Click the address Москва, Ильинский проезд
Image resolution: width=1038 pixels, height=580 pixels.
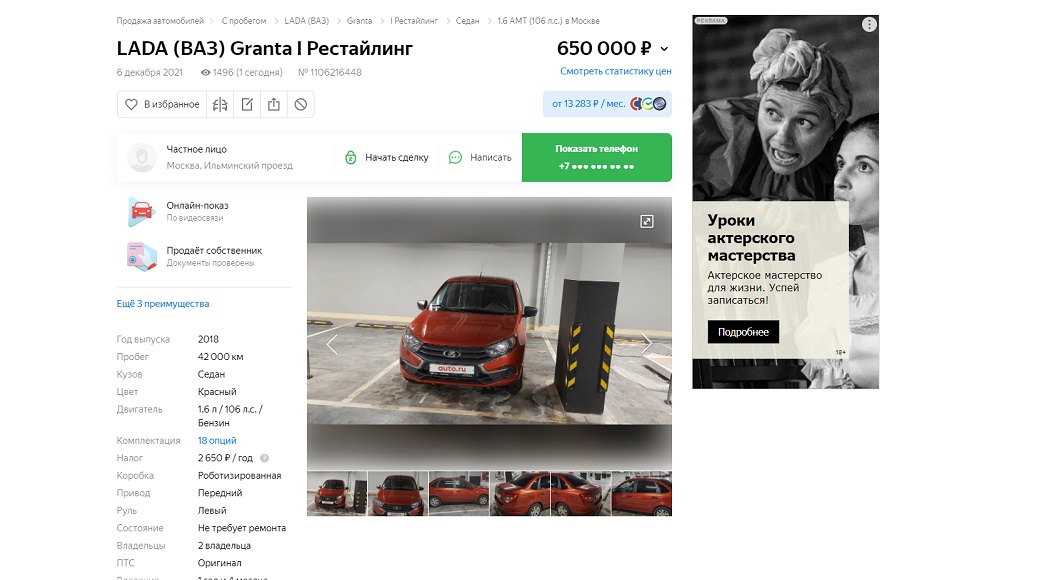click(x=230, y=166)
